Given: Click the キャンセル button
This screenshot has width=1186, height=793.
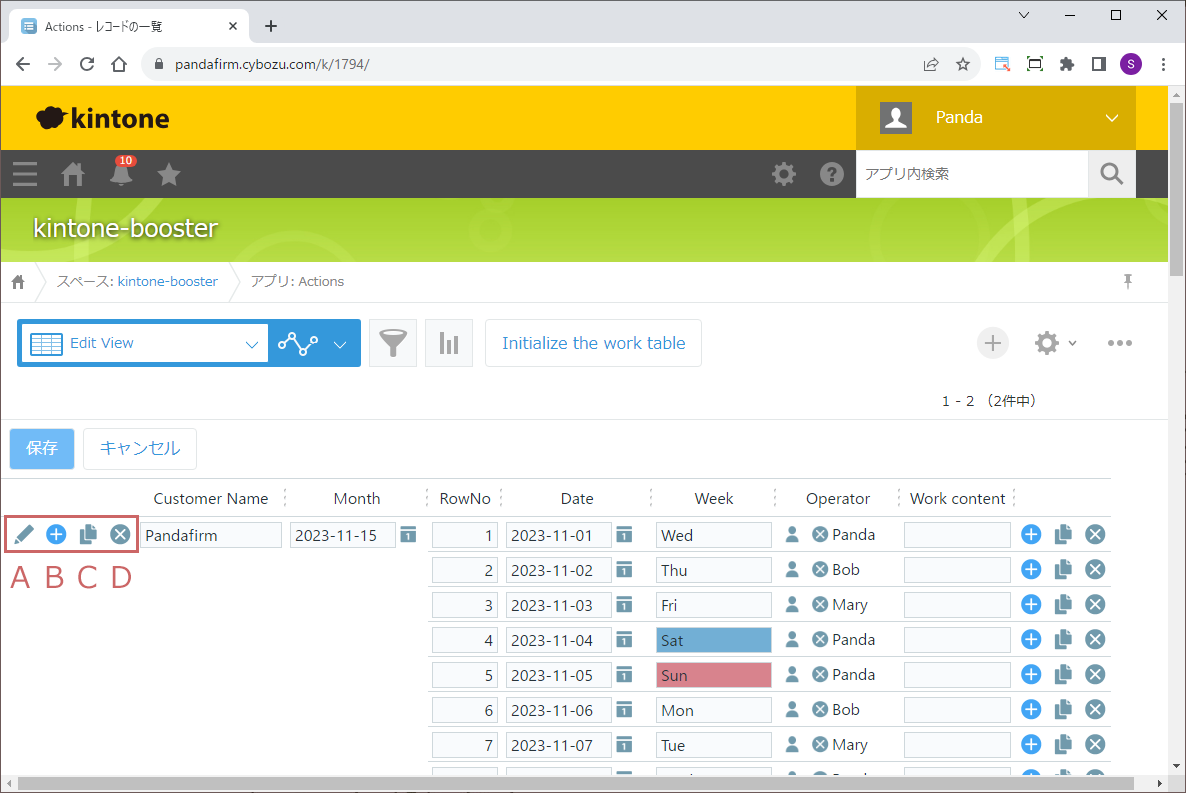Looking at the screenshot, I should tap(140, 449).
